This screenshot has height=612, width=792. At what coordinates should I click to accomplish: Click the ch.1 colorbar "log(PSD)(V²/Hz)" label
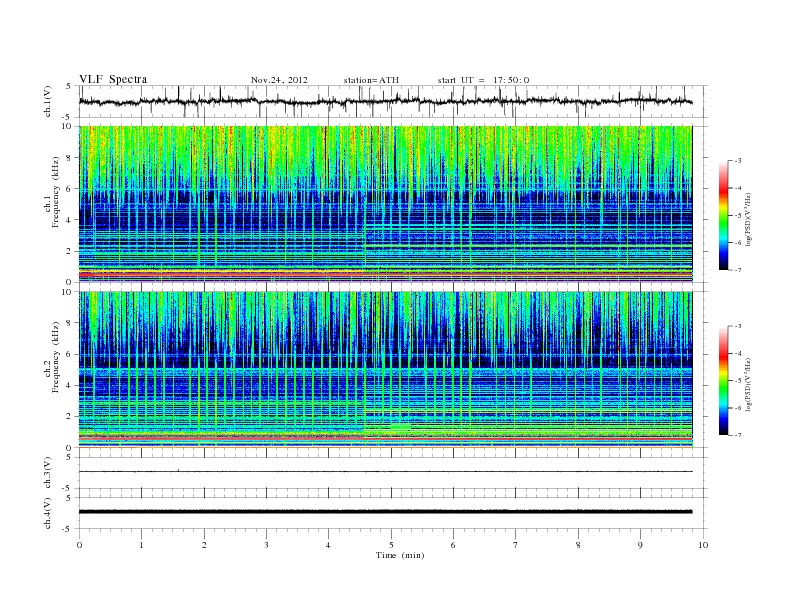[x=749, y=219]
